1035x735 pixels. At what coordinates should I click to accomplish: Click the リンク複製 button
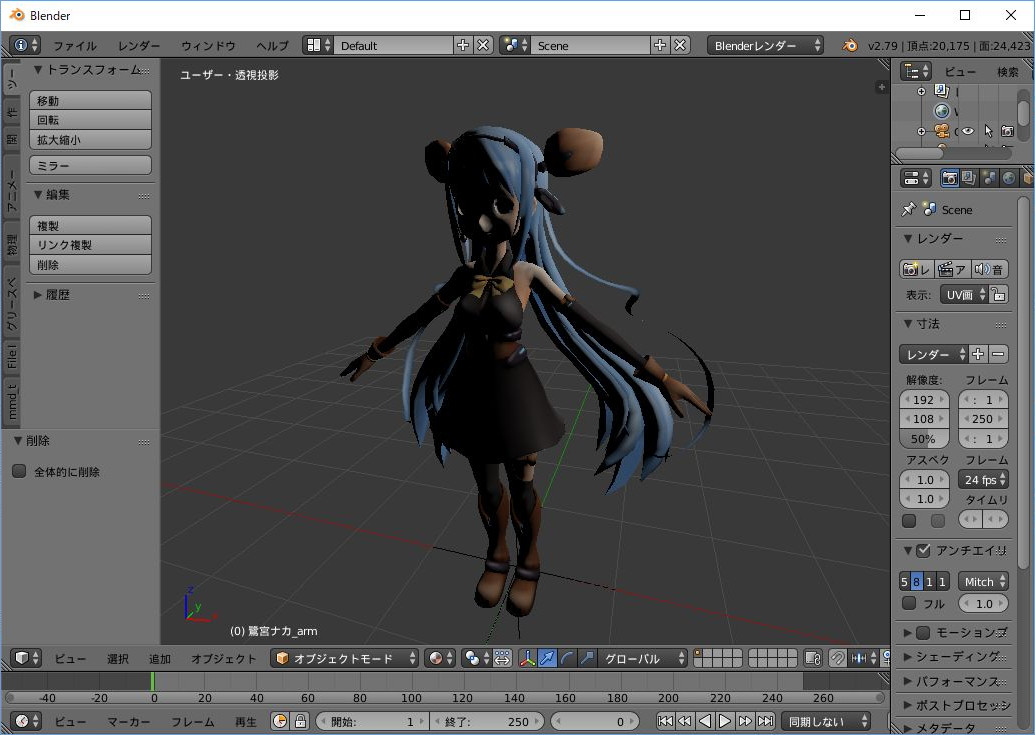click(x=90, y=245)
